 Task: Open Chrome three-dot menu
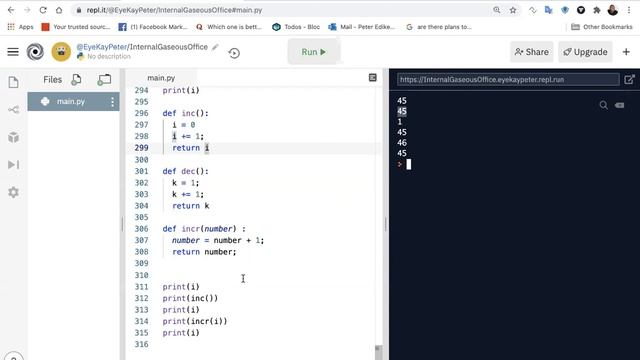(629, 10)
